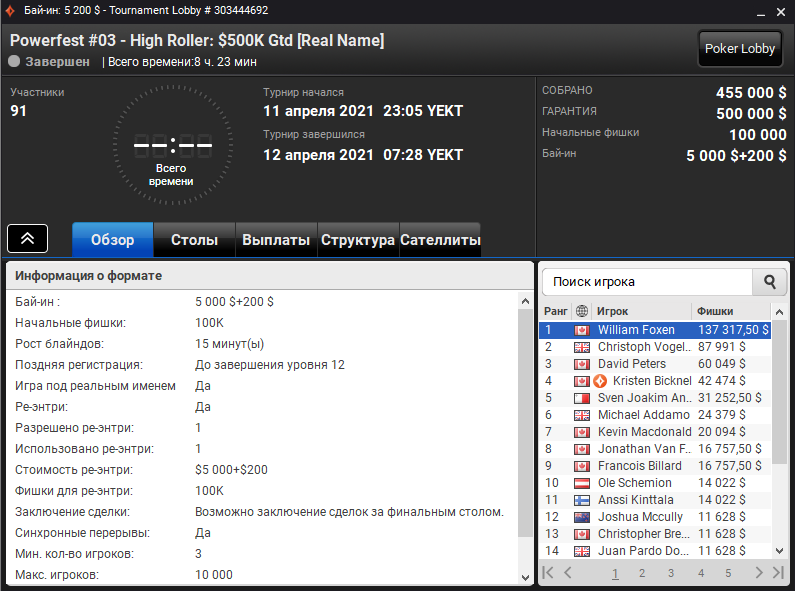Open the Сателлиты tab
The image size is (795, 591).
440,240
